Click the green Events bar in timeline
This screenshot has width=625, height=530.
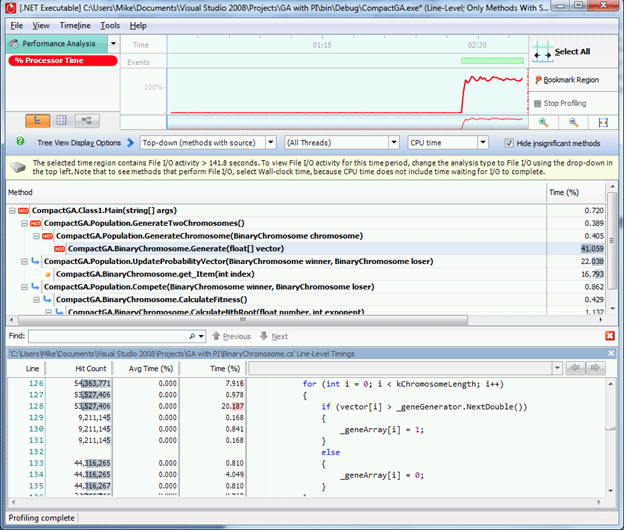click(492, 61)
